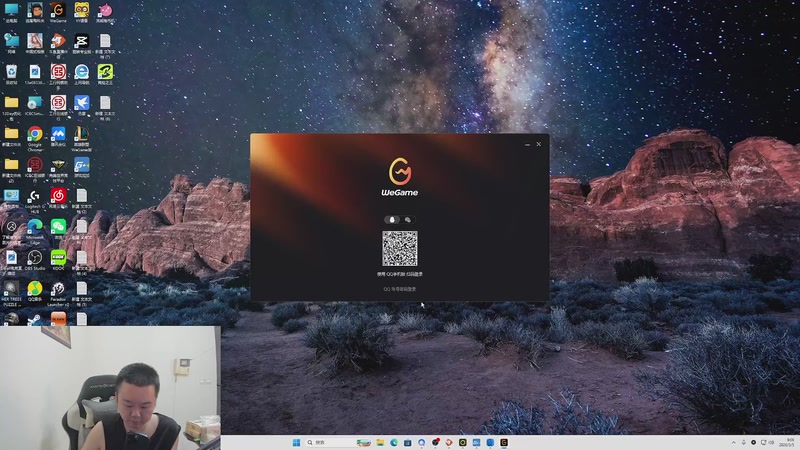Select the QQ penguin login option
Image resolution: width=800 pixels, height=450 pixels.
(x=392, y=219)
